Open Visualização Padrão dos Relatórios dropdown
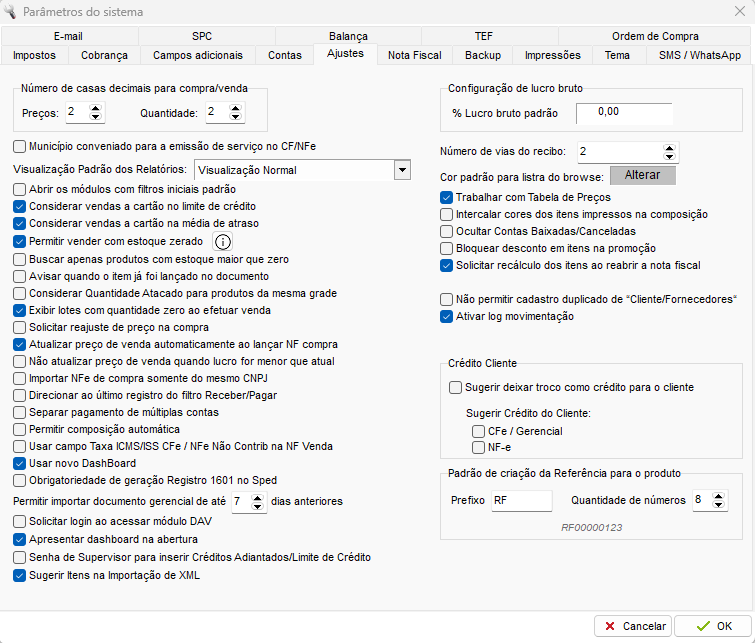755x643 pixels. click(402, 170)
